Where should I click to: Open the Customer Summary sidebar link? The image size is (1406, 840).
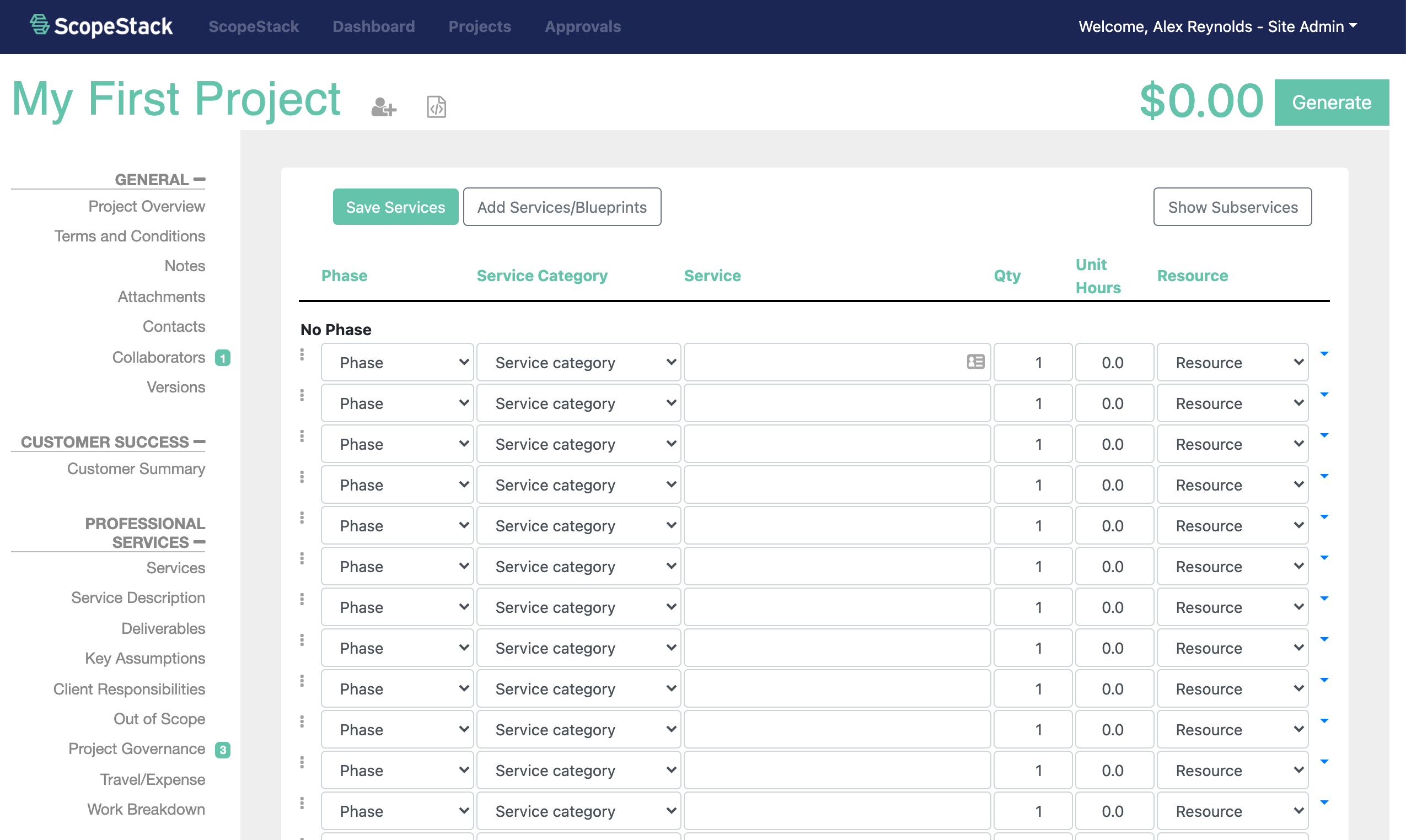click(x=136, y=469)
